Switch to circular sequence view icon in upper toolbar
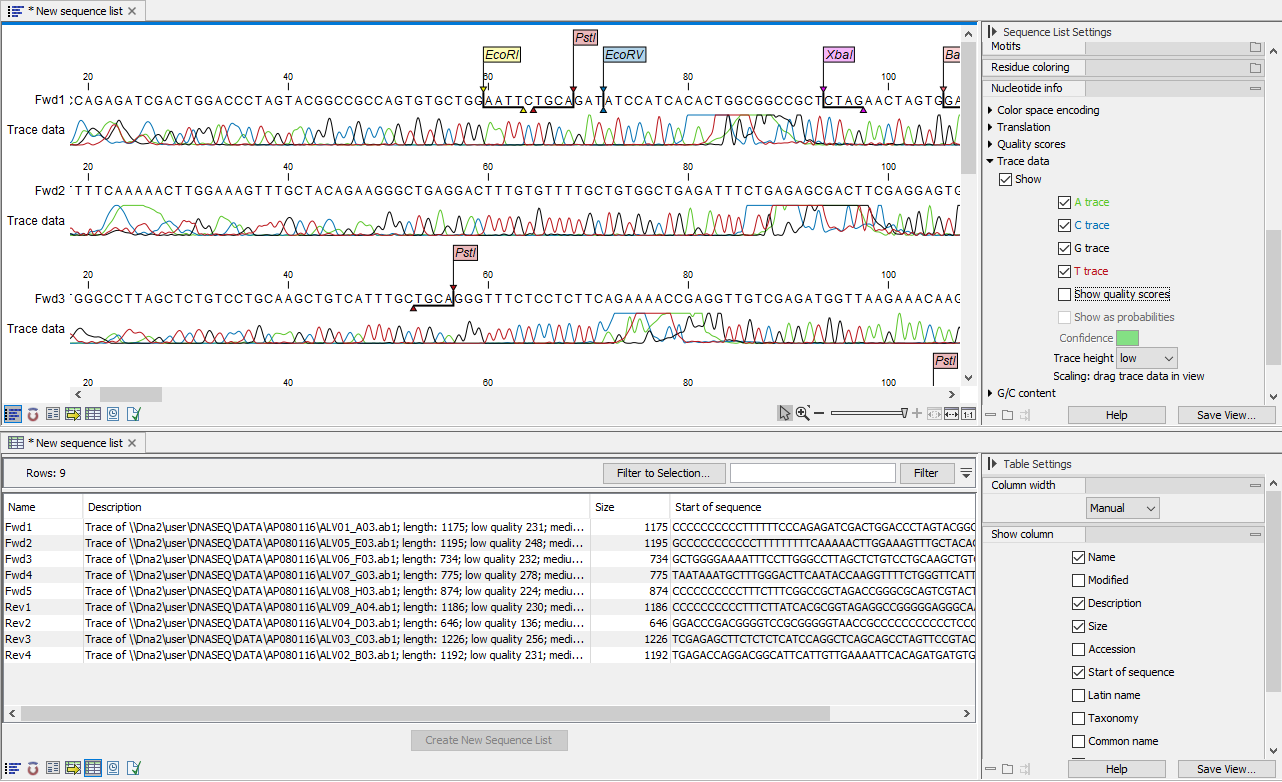 [33, 414]
